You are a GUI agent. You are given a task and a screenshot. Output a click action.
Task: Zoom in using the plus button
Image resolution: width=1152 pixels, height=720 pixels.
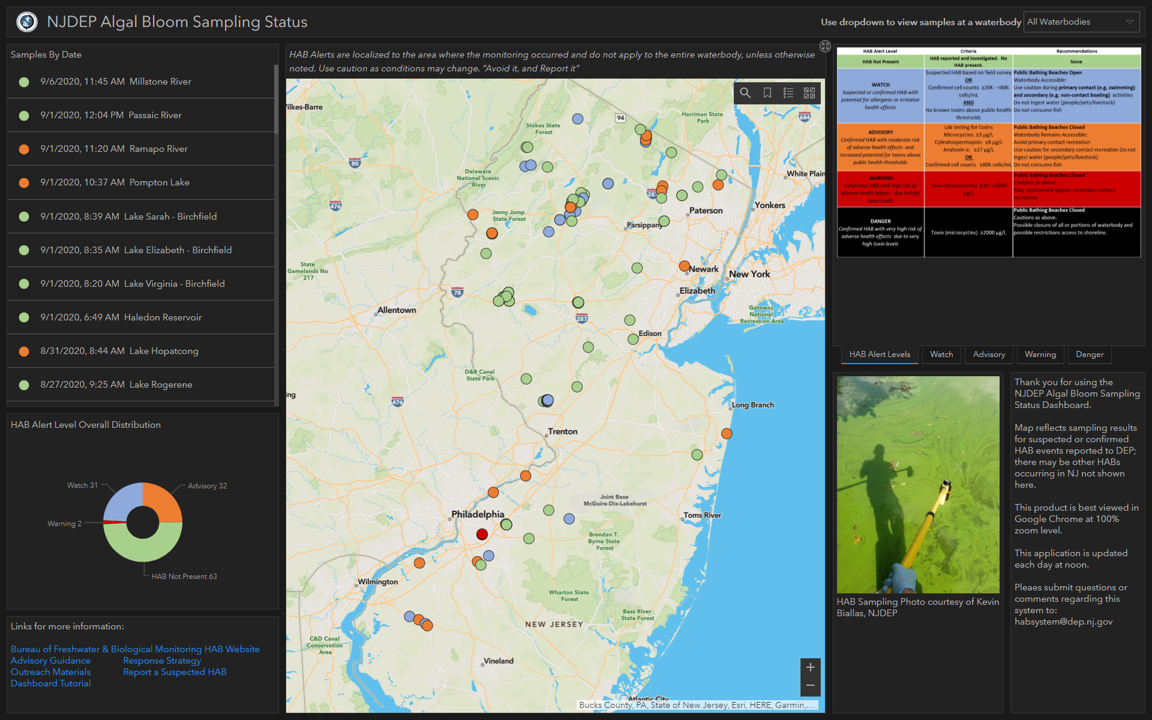click(810, 665)
